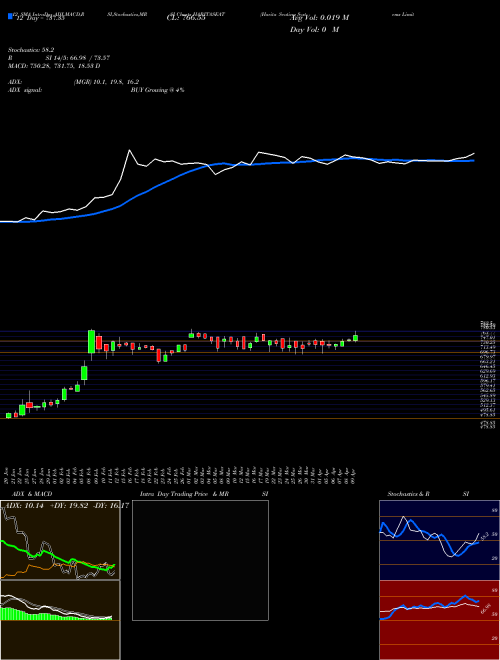Viewport: 500px width, 660px height.
Task: Click the 'Stochastics & R' panel title
Action: click(408, 494)
